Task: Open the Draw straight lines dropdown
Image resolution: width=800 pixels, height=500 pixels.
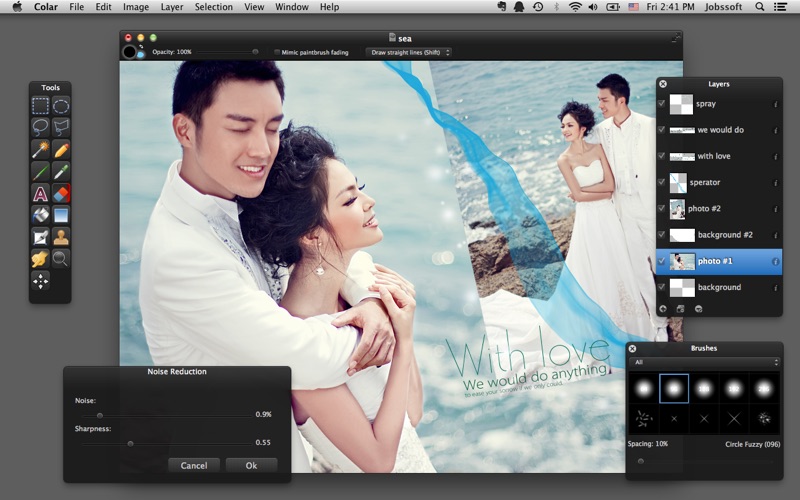Action: [x=408, y=52]
